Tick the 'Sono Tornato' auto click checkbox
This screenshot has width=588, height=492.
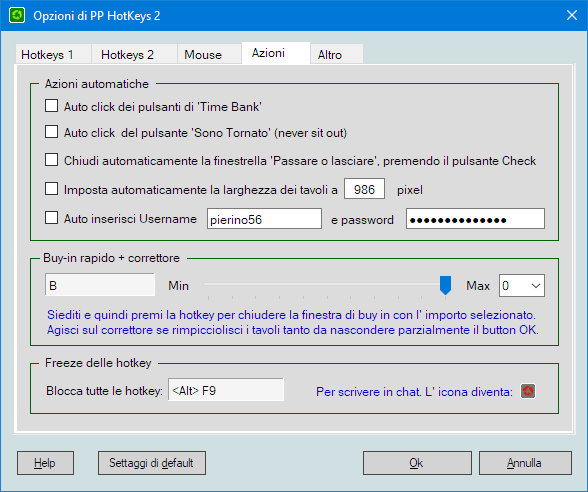point(51,132)
